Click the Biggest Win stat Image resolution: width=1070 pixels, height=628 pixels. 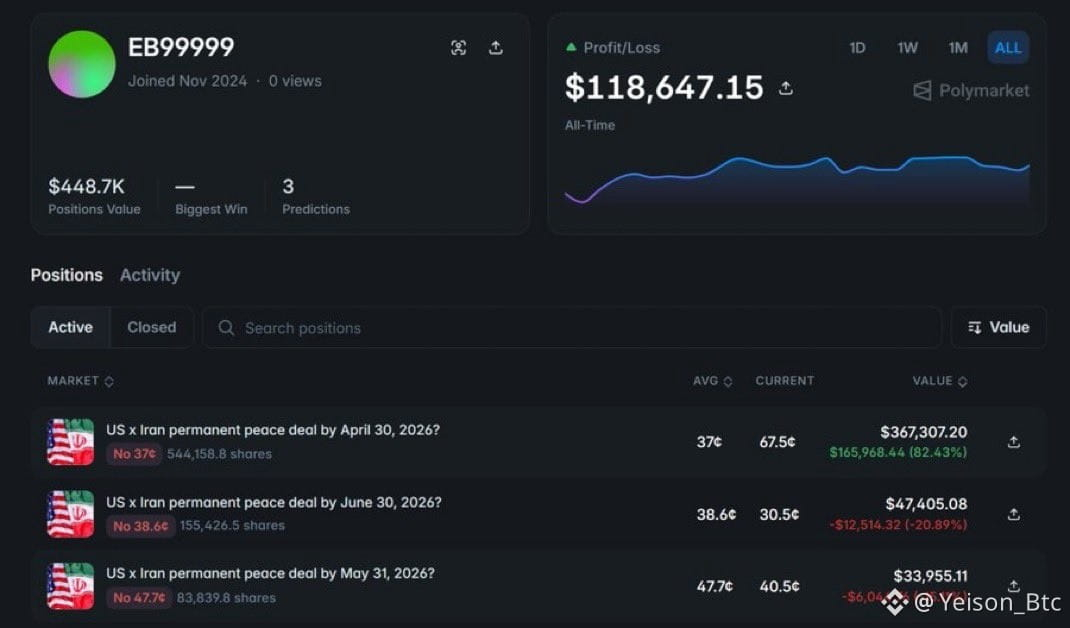[x=211, y=196]
